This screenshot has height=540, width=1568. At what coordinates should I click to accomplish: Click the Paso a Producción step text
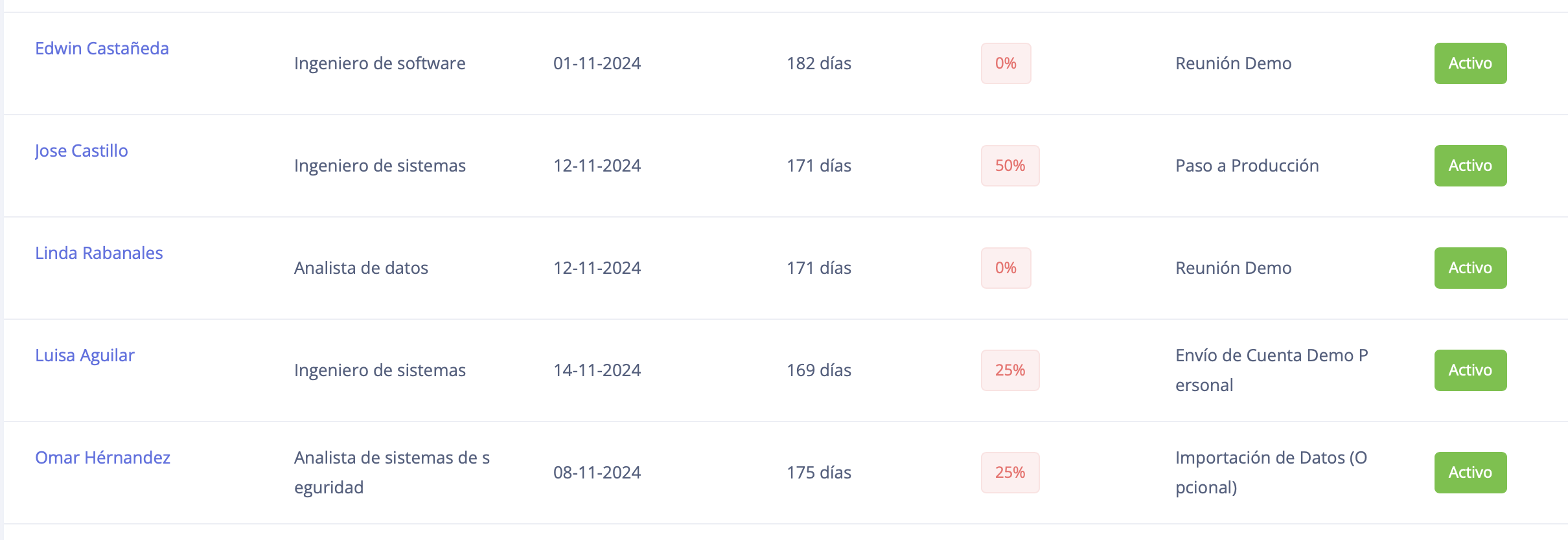tap(1247, 166)
